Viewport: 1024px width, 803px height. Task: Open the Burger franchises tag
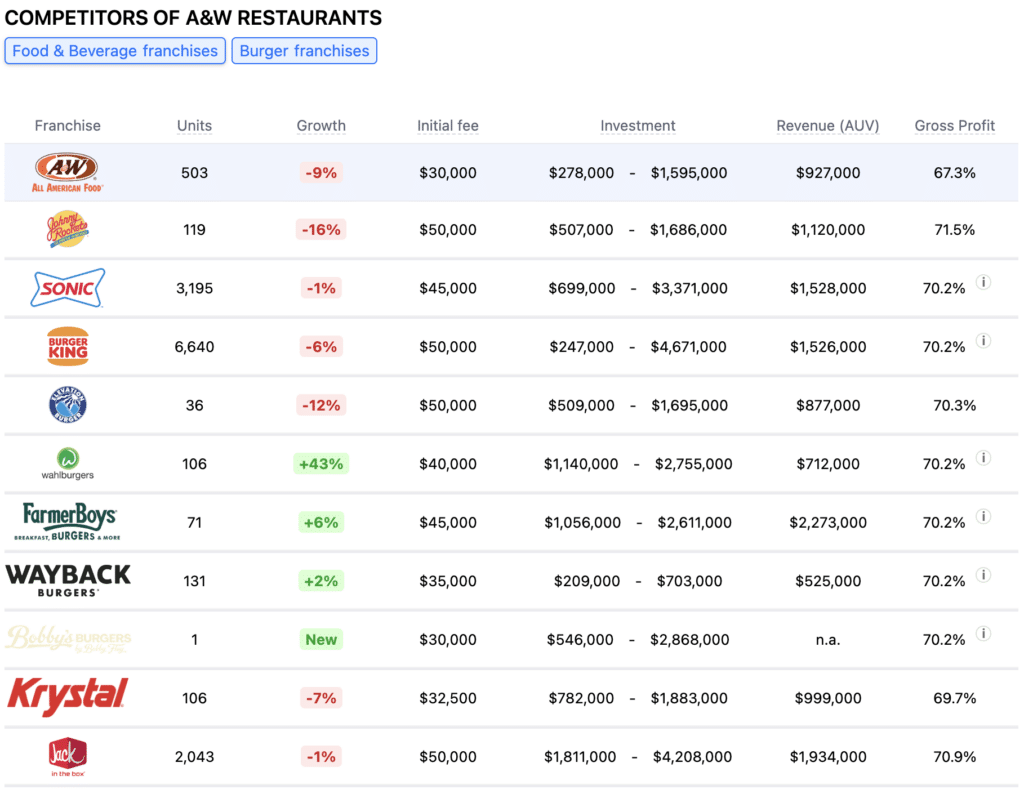click(304, 51)
